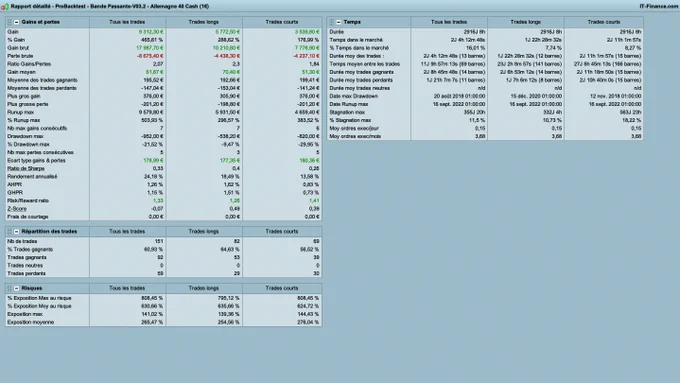This screenshot has height=383, width=680.
Task: Select the Date max Drawdown row label
Action: tap(353, 96)
